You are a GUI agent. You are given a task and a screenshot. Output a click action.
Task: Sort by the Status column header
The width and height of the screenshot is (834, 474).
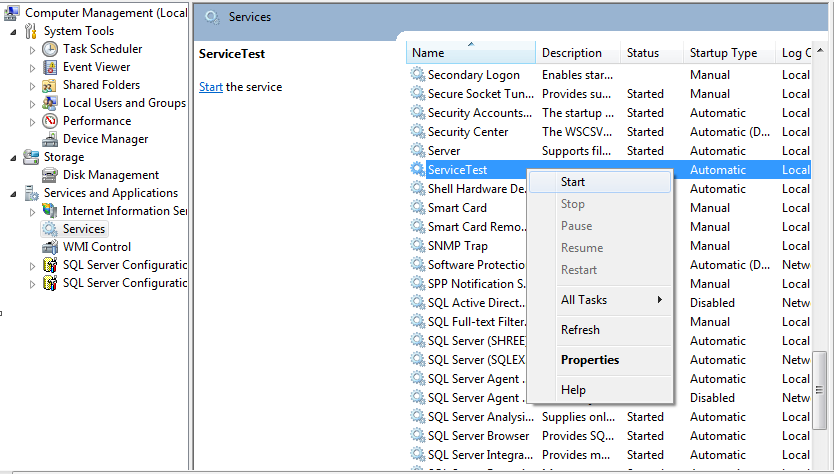(652, 53)
